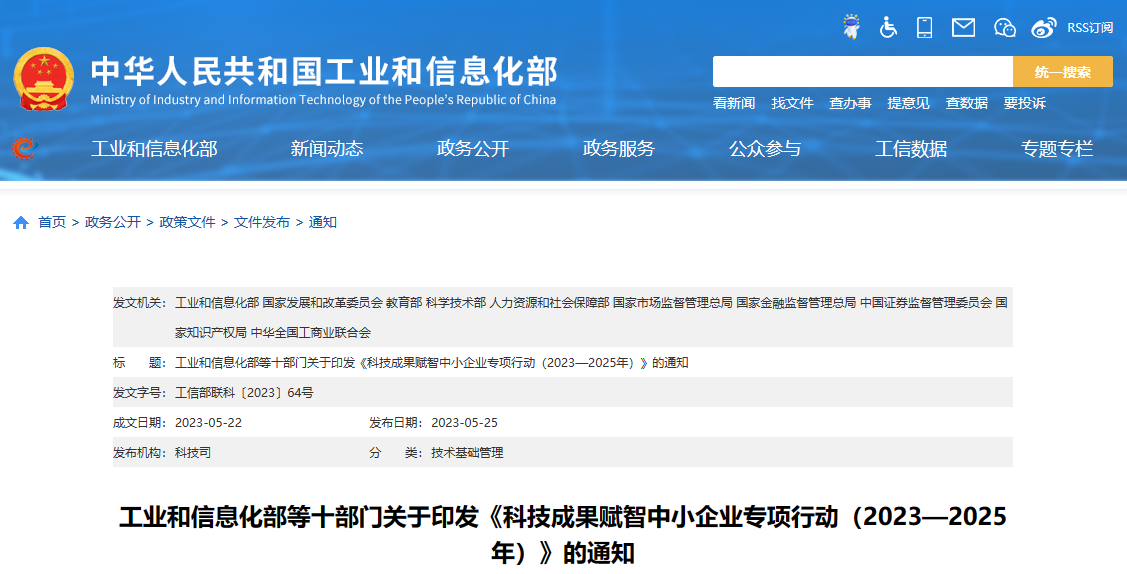Click the envelope mail icon

(963, 27)
